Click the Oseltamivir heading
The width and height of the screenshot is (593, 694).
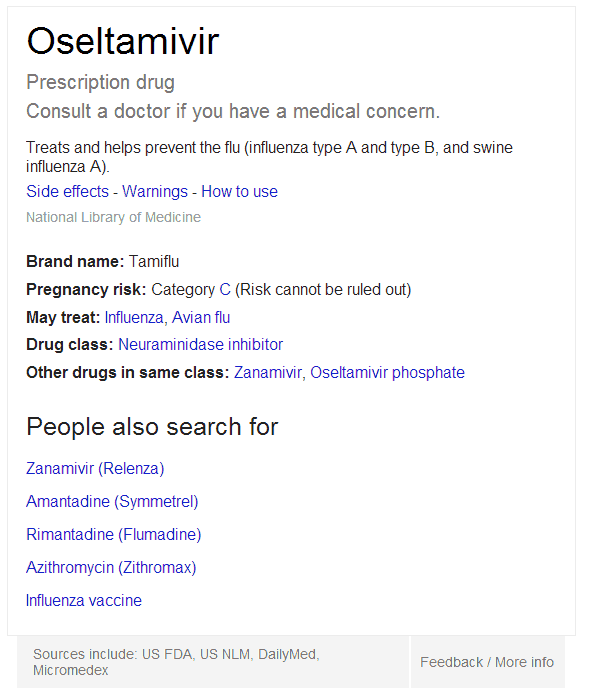tap(123, 41)
